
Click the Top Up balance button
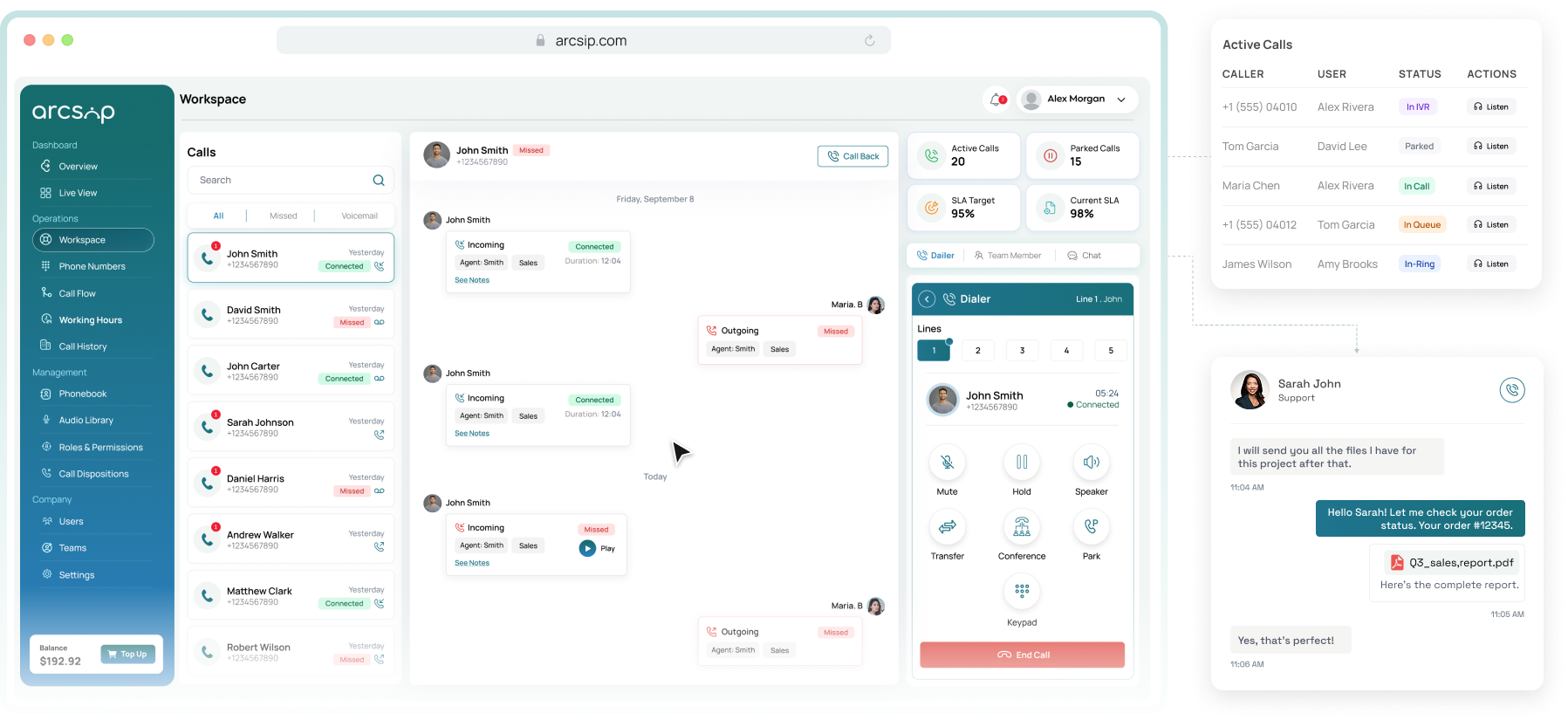pos(128,655)
